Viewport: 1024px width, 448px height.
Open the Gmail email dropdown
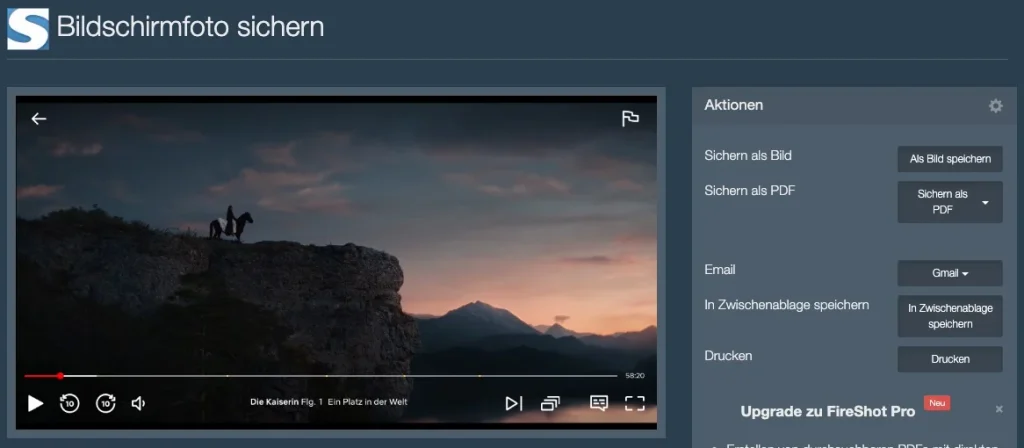point(950,273)
